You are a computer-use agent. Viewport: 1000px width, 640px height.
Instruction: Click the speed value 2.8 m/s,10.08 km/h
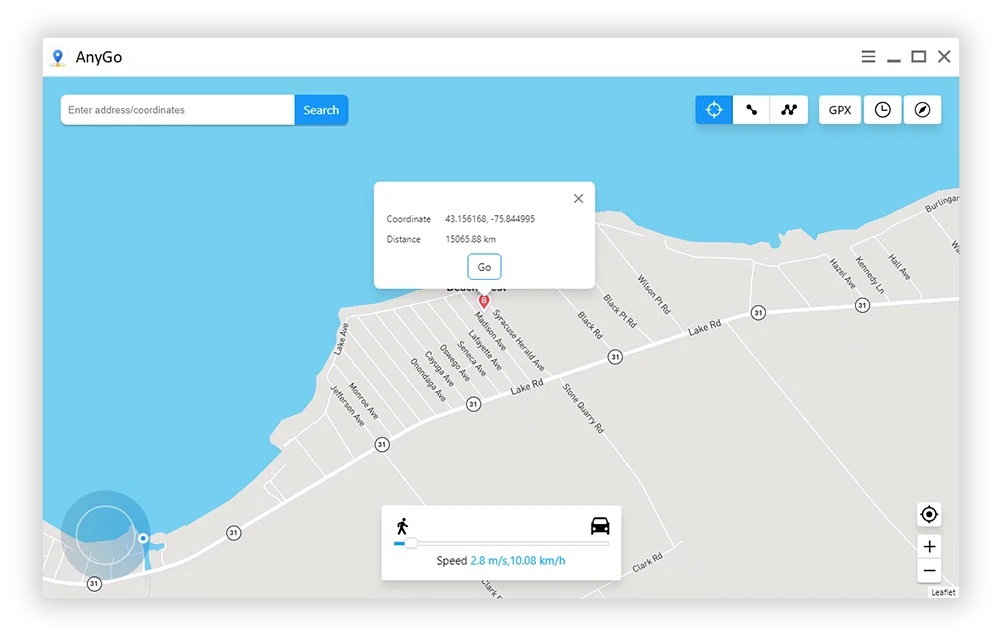[x=518, y=561]
